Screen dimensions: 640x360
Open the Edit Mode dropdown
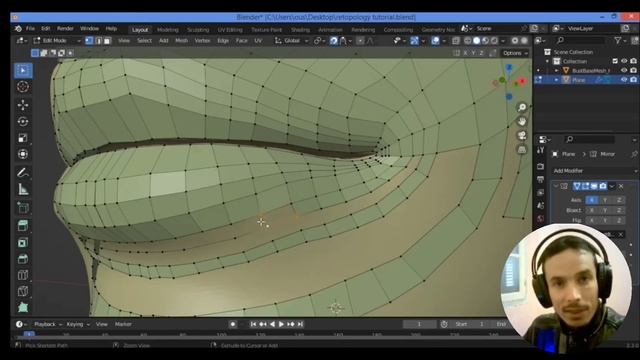(x=57, y=41)
